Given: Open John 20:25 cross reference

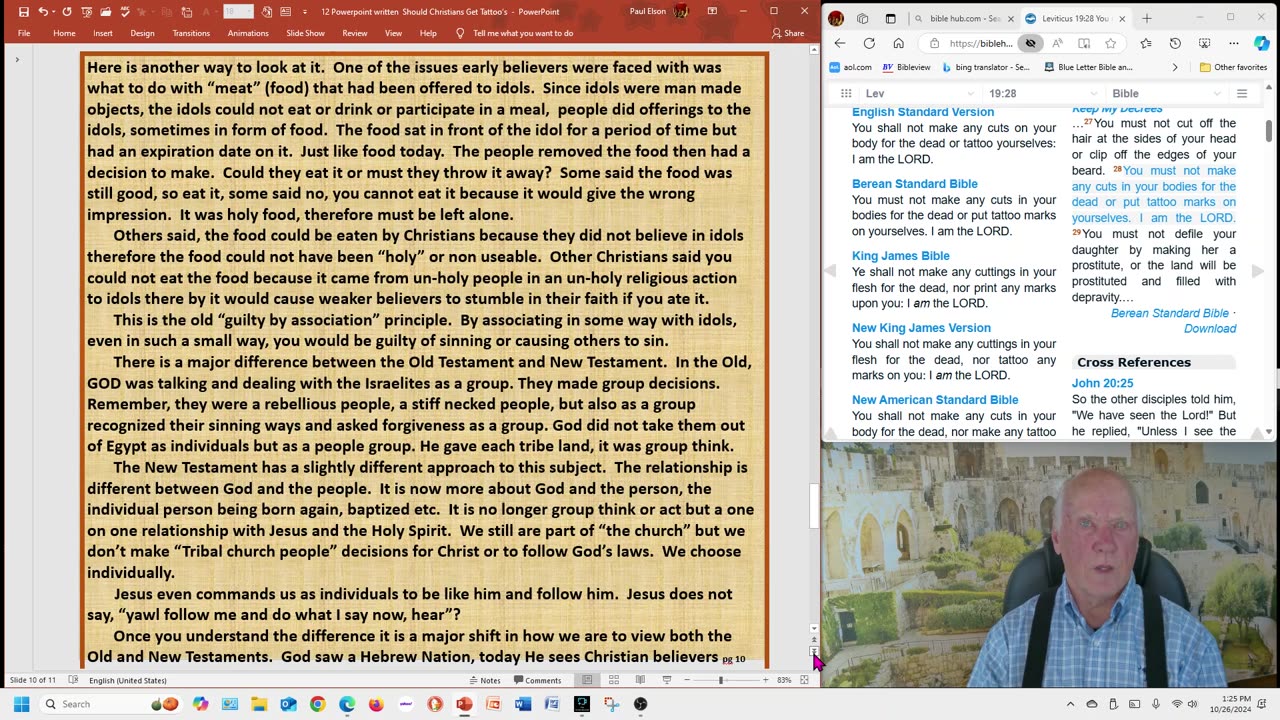Looking at the screenshot, I should point(1105,383).
